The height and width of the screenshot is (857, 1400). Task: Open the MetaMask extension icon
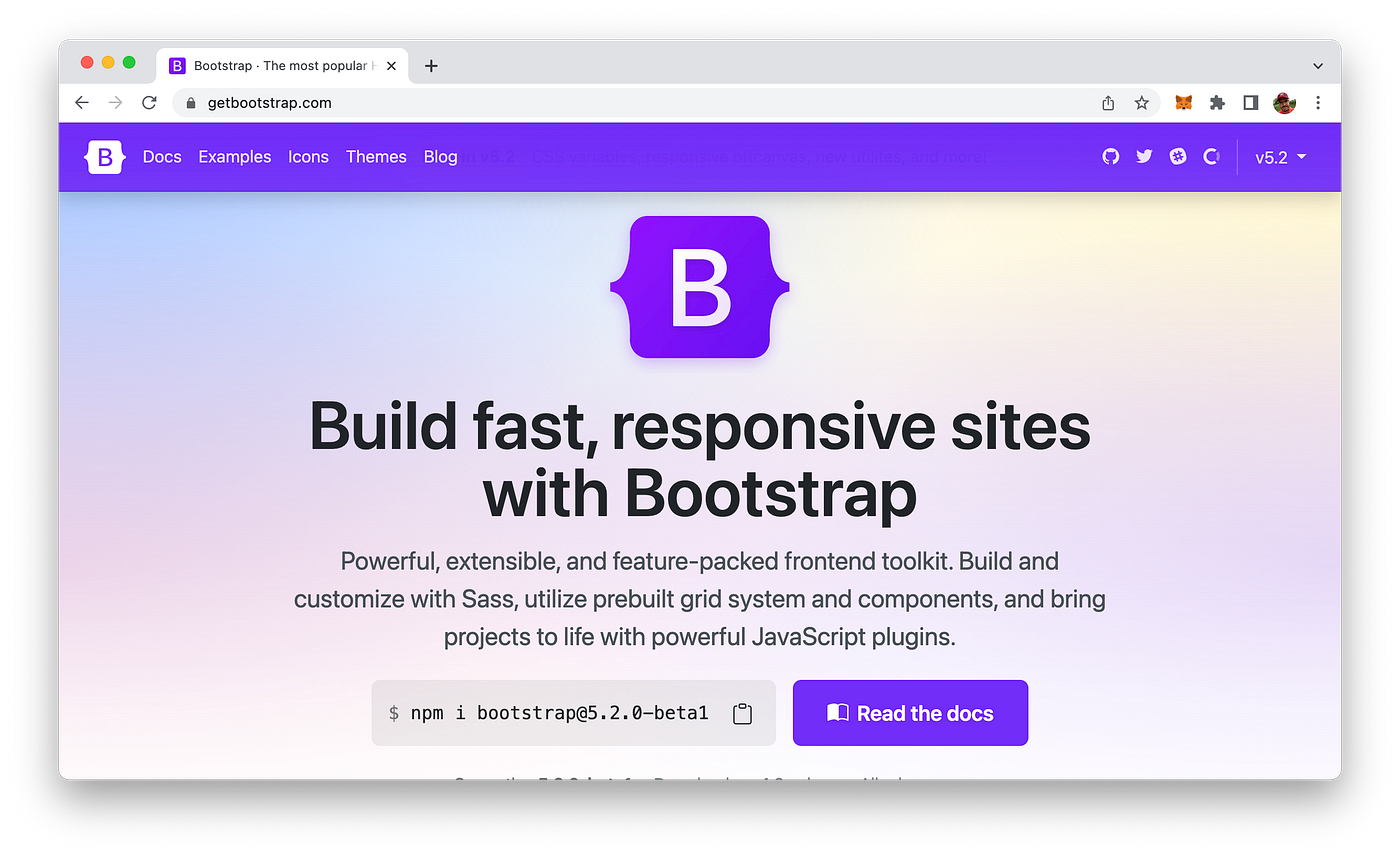(x=1183, y=102)
